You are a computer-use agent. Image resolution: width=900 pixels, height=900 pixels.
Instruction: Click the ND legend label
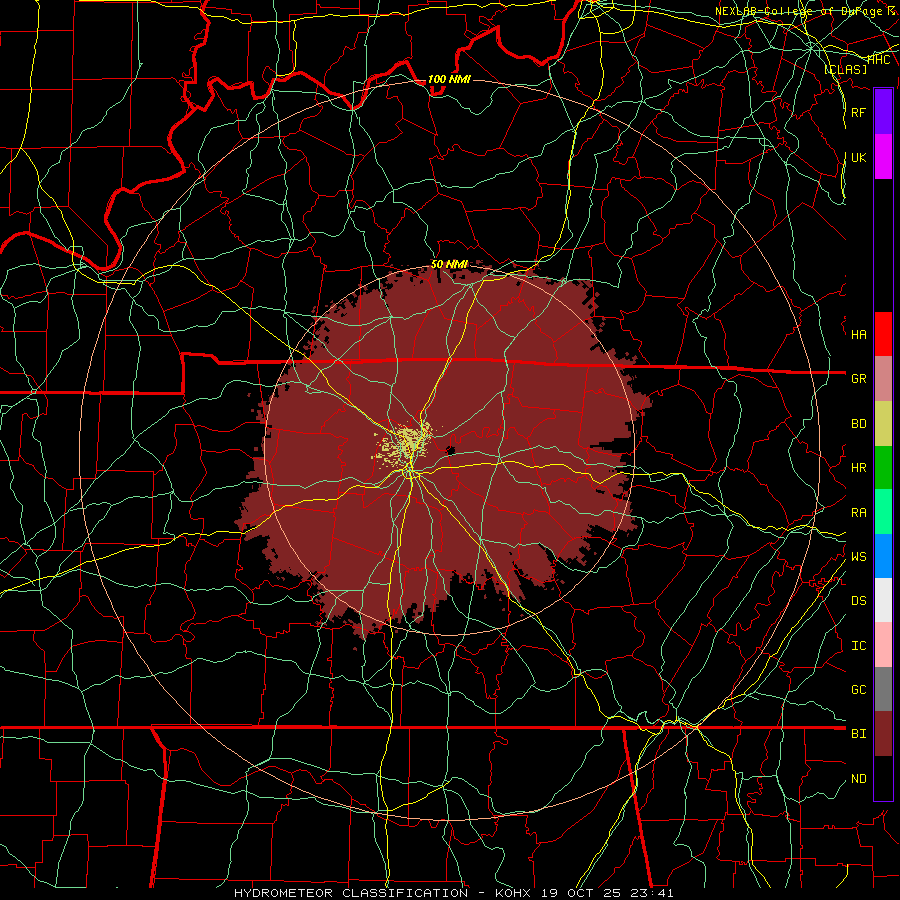pyautogui.click(x=859, y=779)
